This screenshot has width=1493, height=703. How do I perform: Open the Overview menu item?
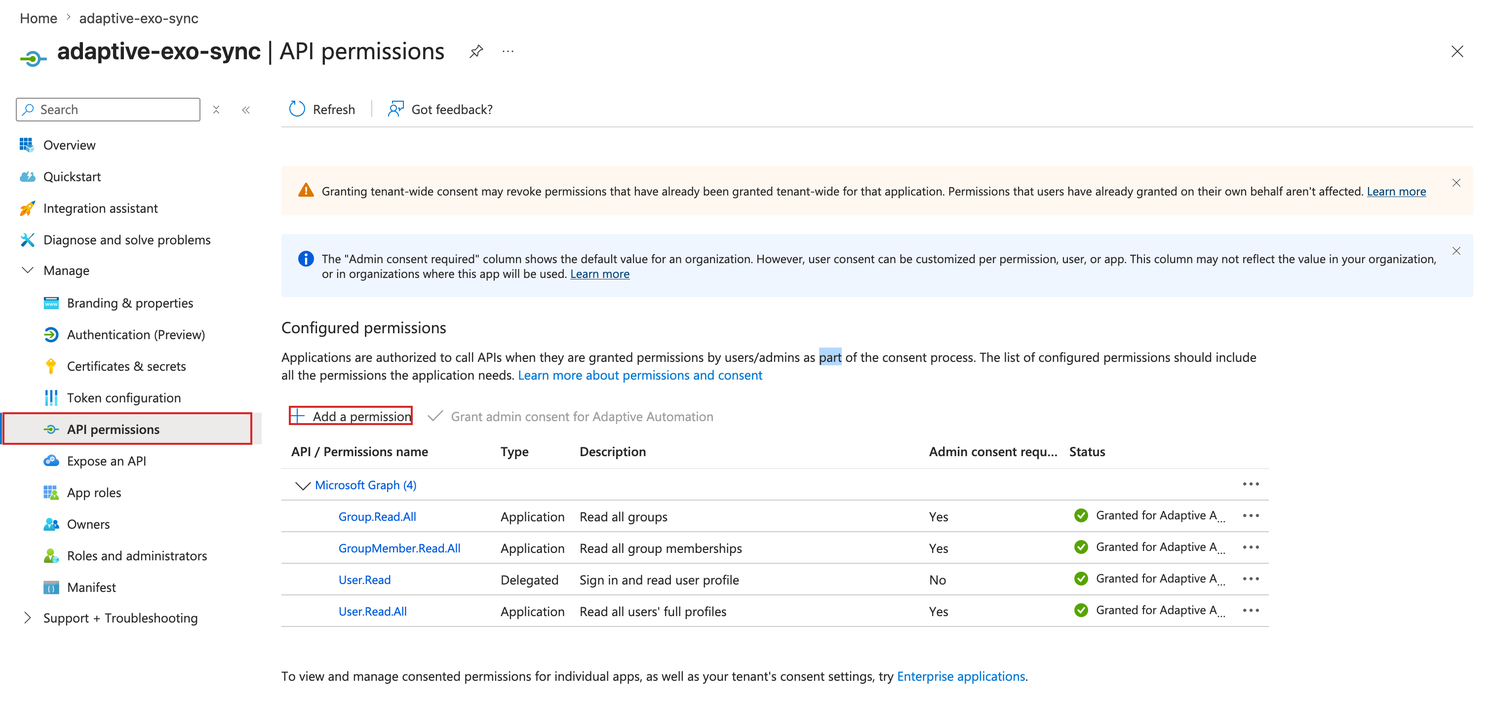click(x=69, y=145)
